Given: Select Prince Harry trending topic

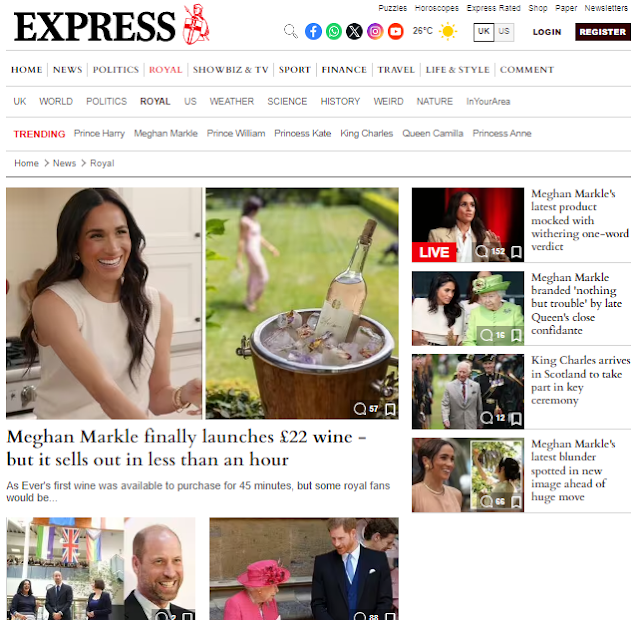Looking at the screenshot, I should pos(99,133).
